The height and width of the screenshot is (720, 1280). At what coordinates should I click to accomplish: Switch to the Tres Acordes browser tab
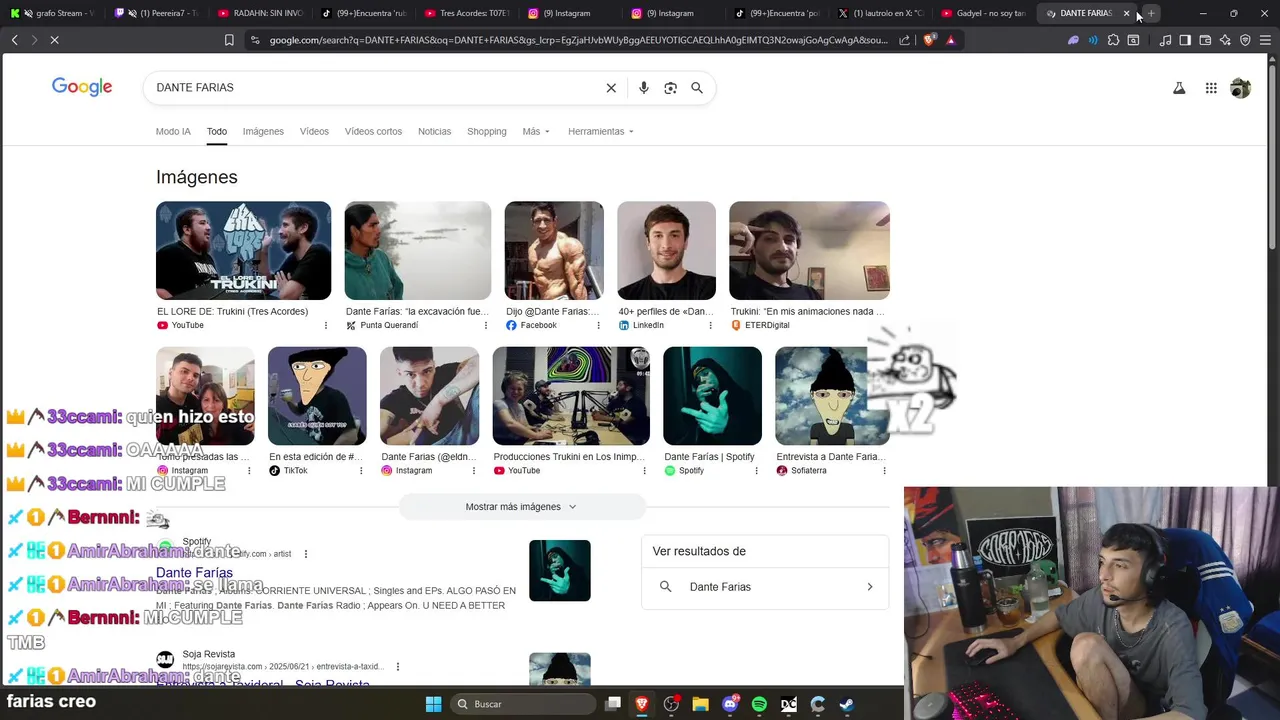click(468, 13)
